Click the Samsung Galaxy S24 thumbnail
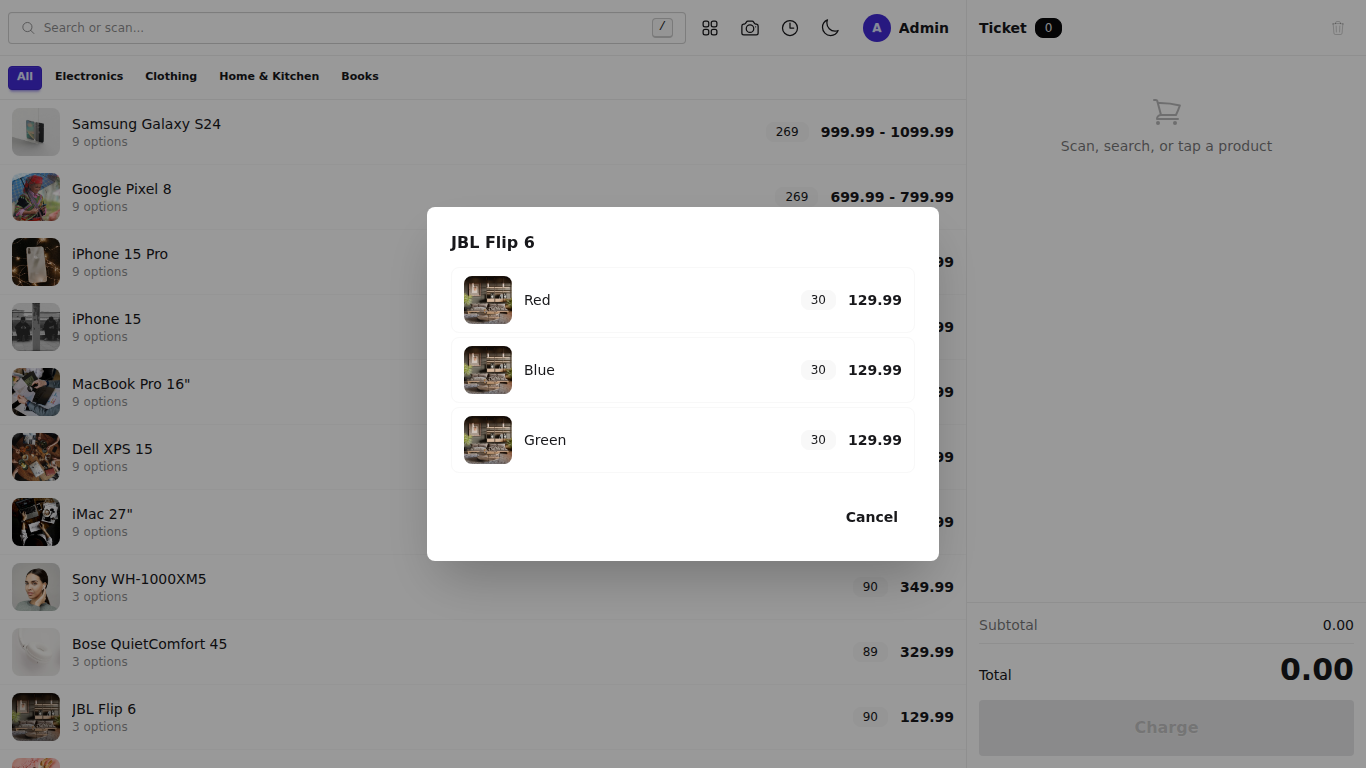Image resolution: width=1366 pixels, height=768 pixels. pos(36,132)
